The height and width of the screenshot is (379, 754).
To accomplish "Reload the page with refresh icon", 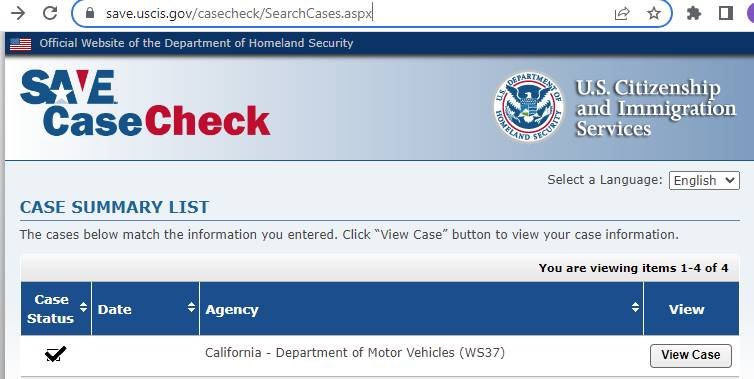I will point(50,13).
